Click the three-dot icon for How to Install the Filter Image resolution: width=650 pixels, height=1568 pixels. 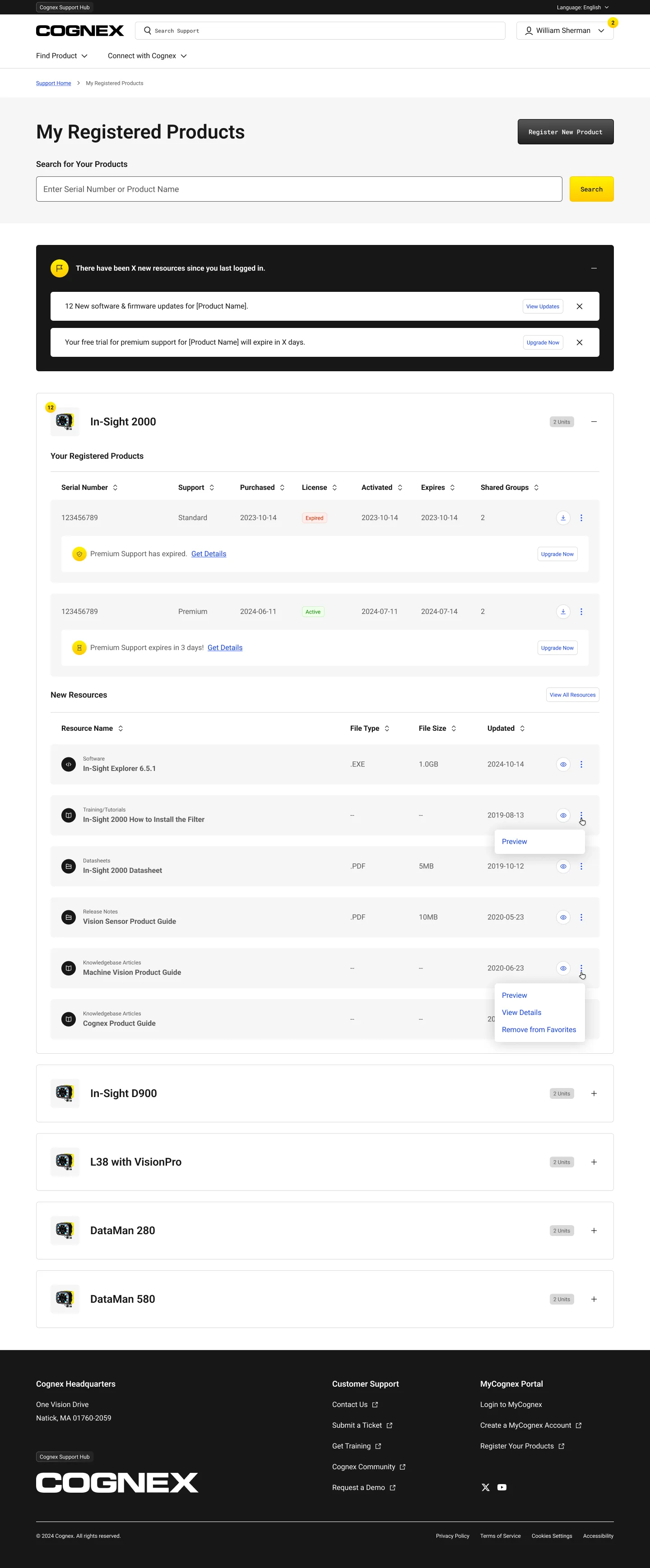tap(581, 816)
